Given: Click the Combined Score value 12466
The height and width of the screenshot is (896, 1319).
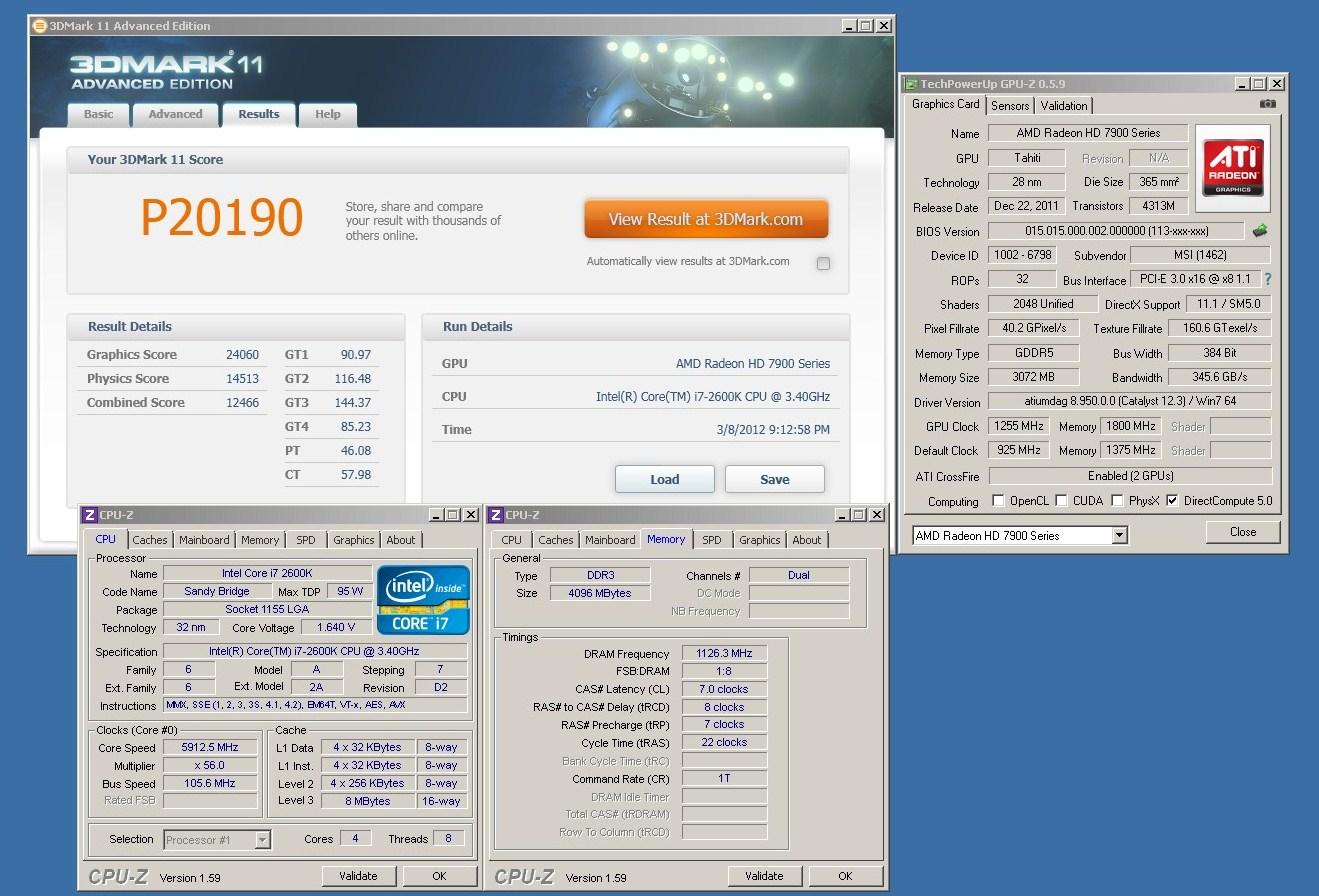Looking at the screenshot, I should 242,402.
